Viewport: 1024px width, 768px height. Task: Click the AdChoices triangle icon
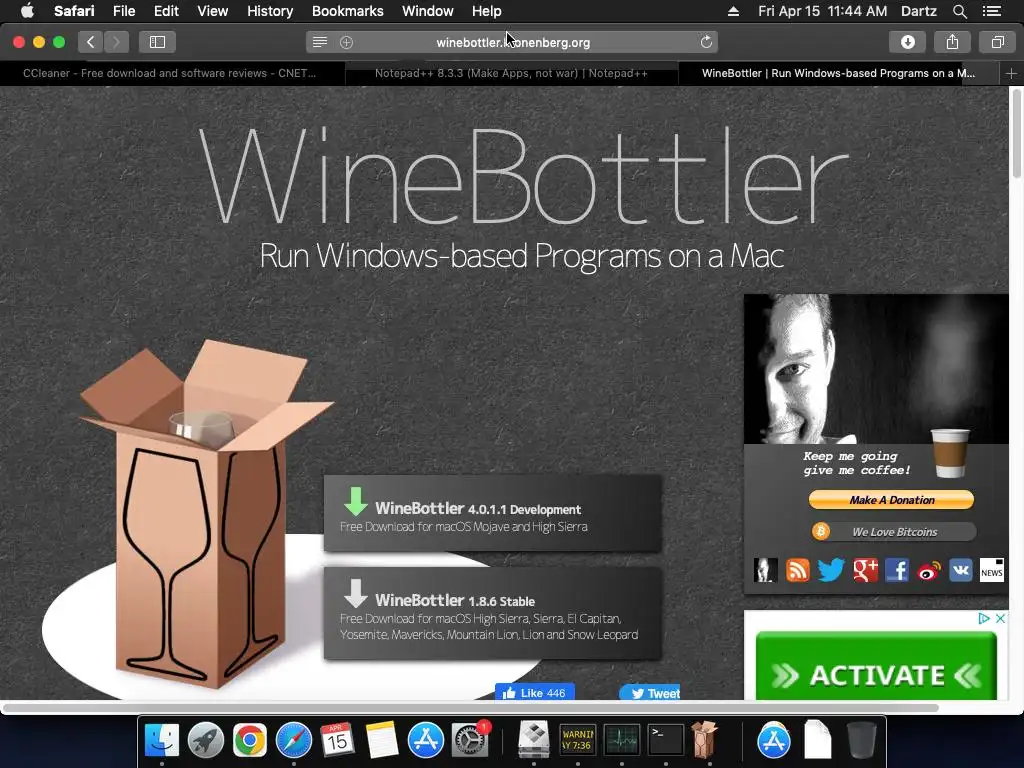(984, 618)
